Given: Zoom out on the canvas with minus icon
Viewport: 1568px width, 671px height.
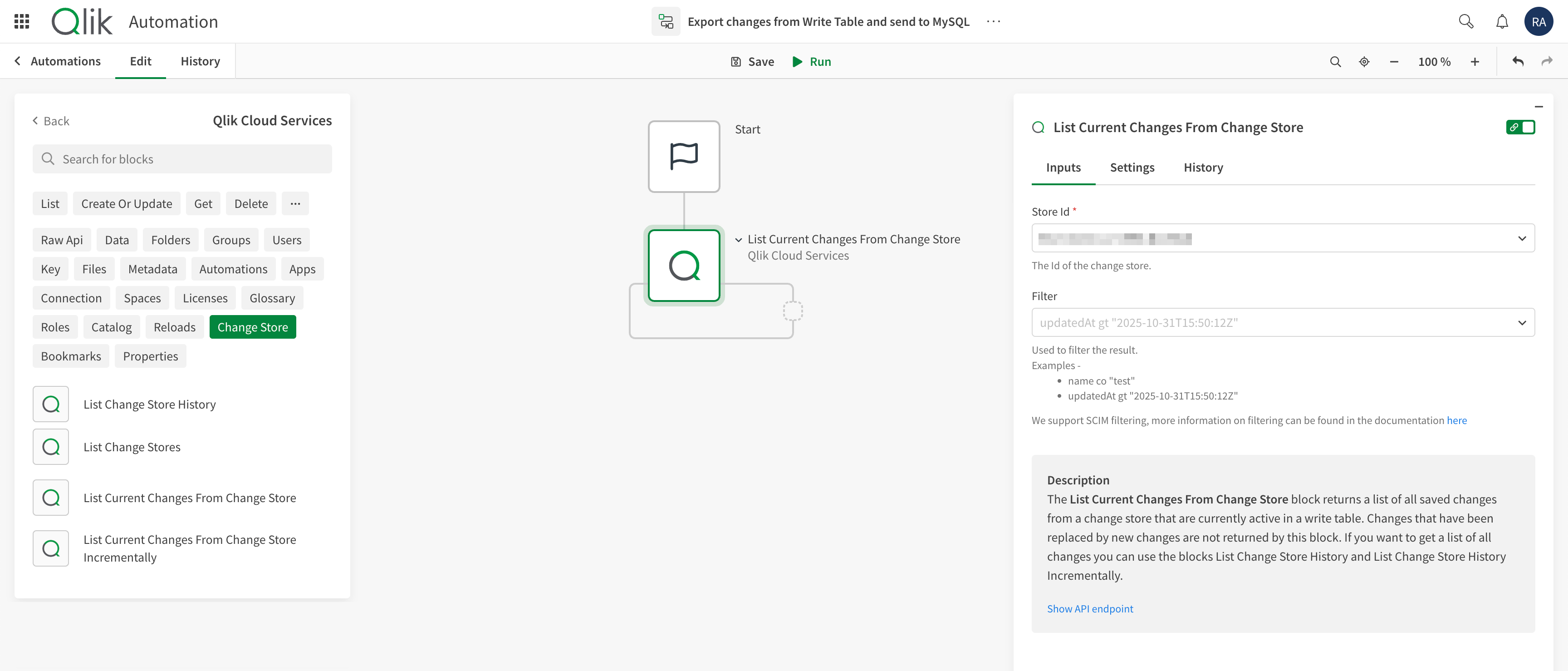Looking at the screenshot, I should (x=1394, y=61).
